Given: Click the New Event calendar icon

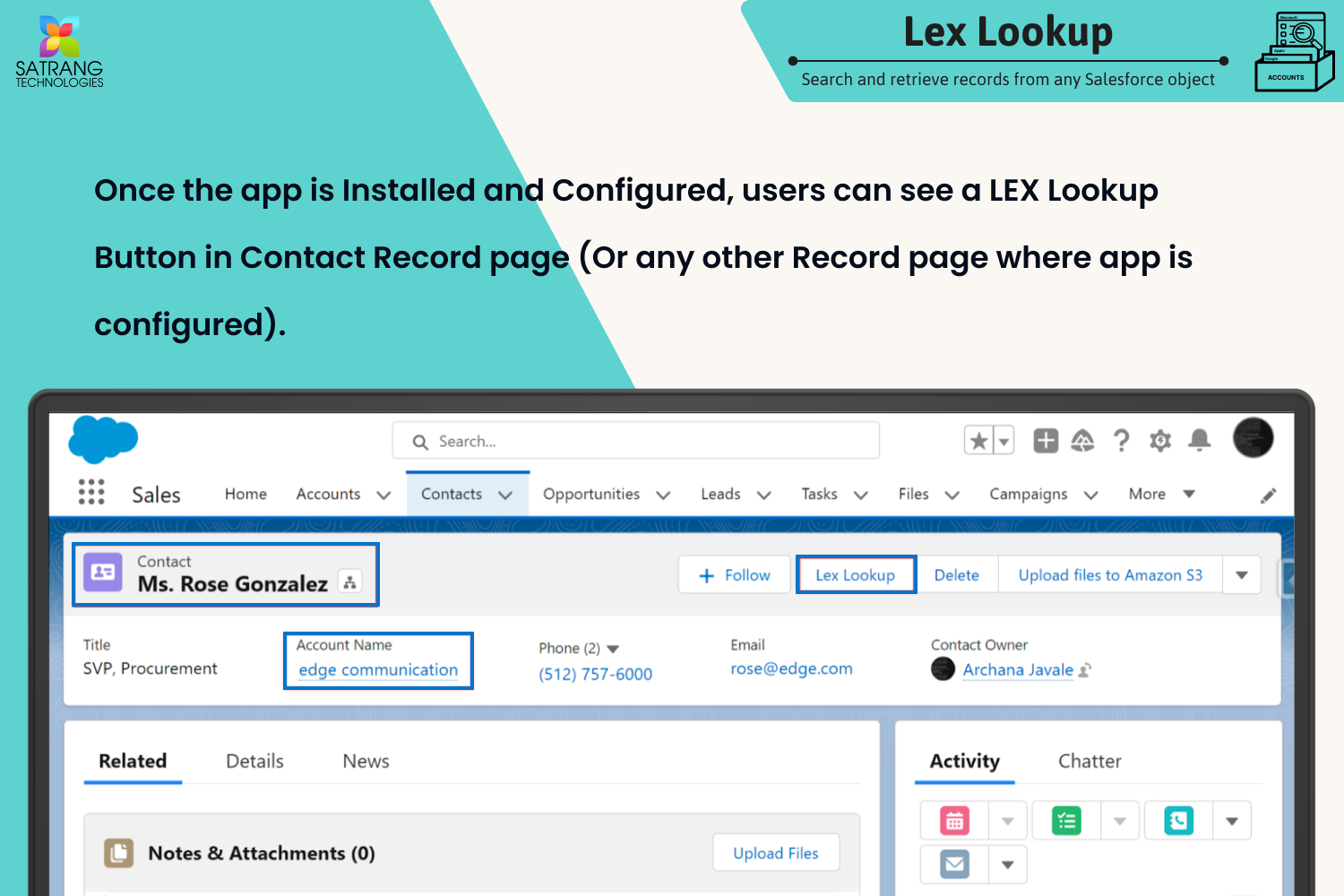Looking at the screenshot, I should tap(954, 820).
